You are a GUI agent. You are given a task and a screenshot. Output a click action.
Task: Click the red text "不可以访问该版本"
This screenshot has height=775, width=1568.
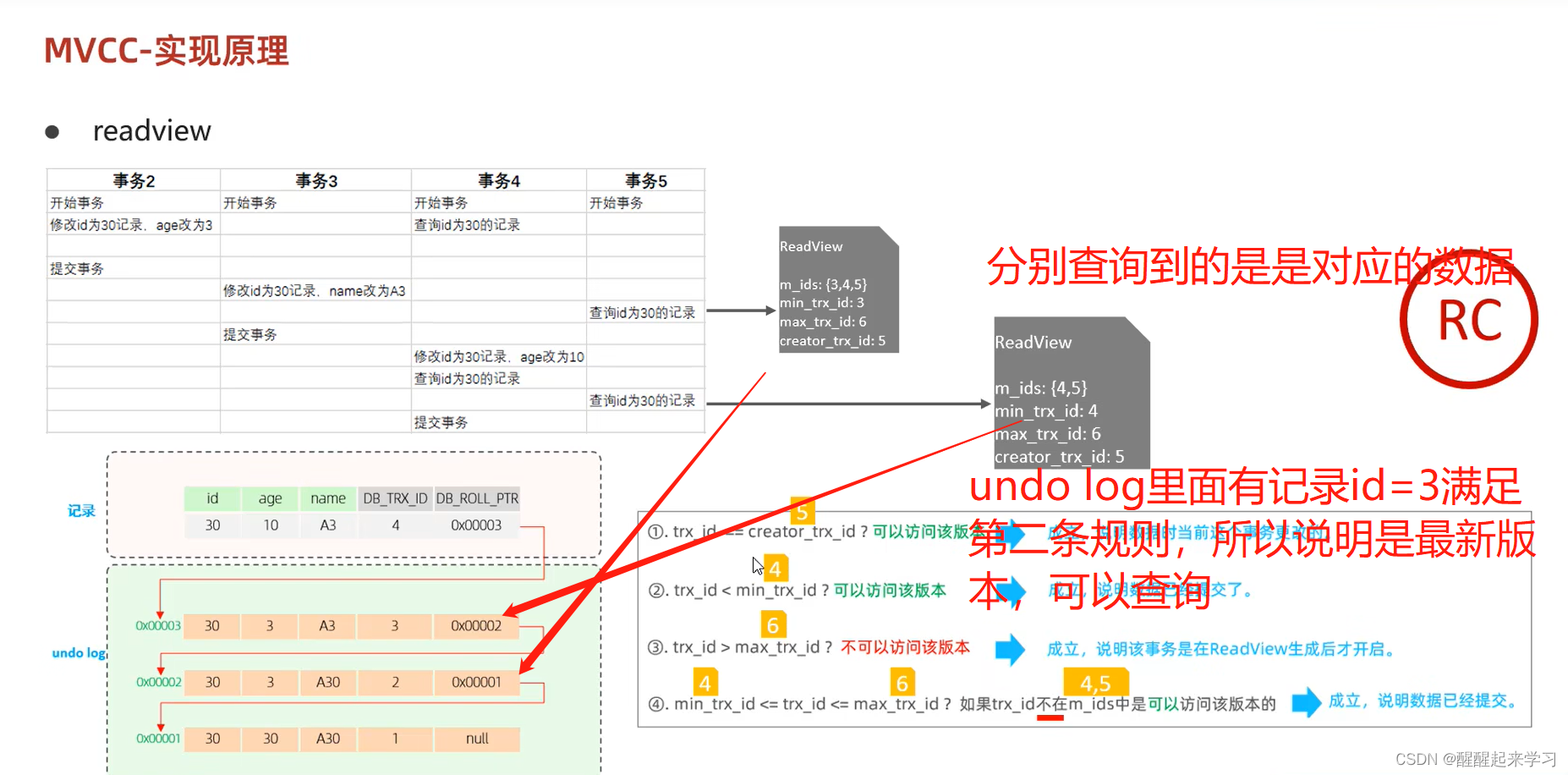tap(905, 647)
